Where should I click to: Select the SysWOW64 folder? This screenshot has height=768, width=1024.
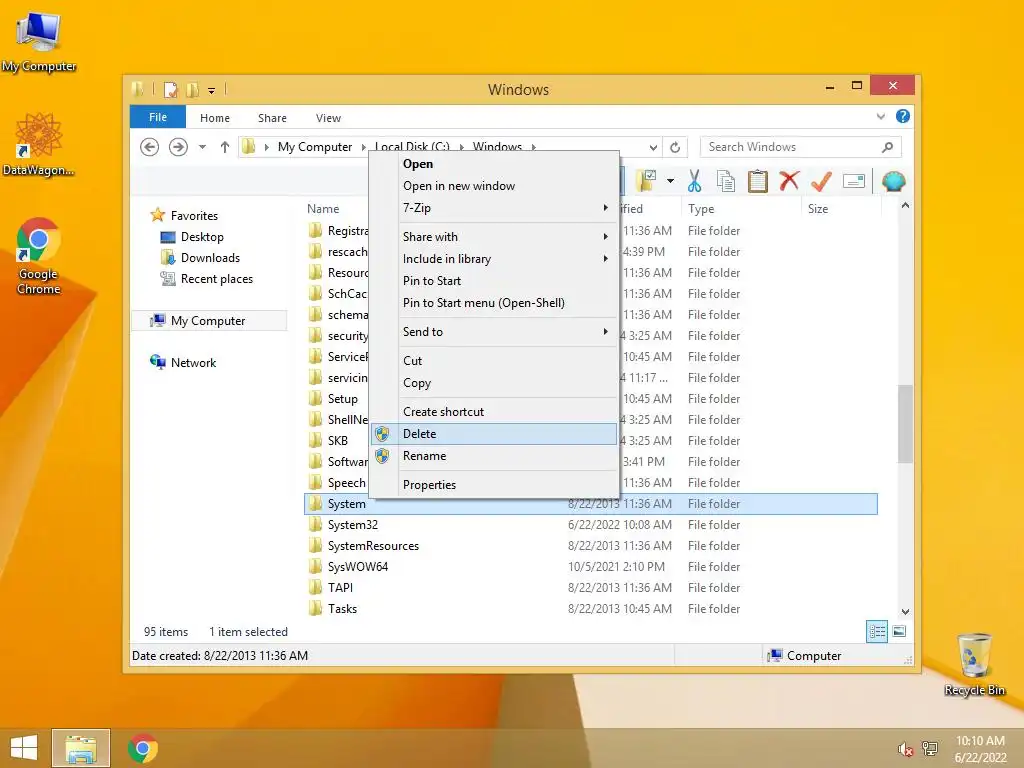[x=590, y=567]
